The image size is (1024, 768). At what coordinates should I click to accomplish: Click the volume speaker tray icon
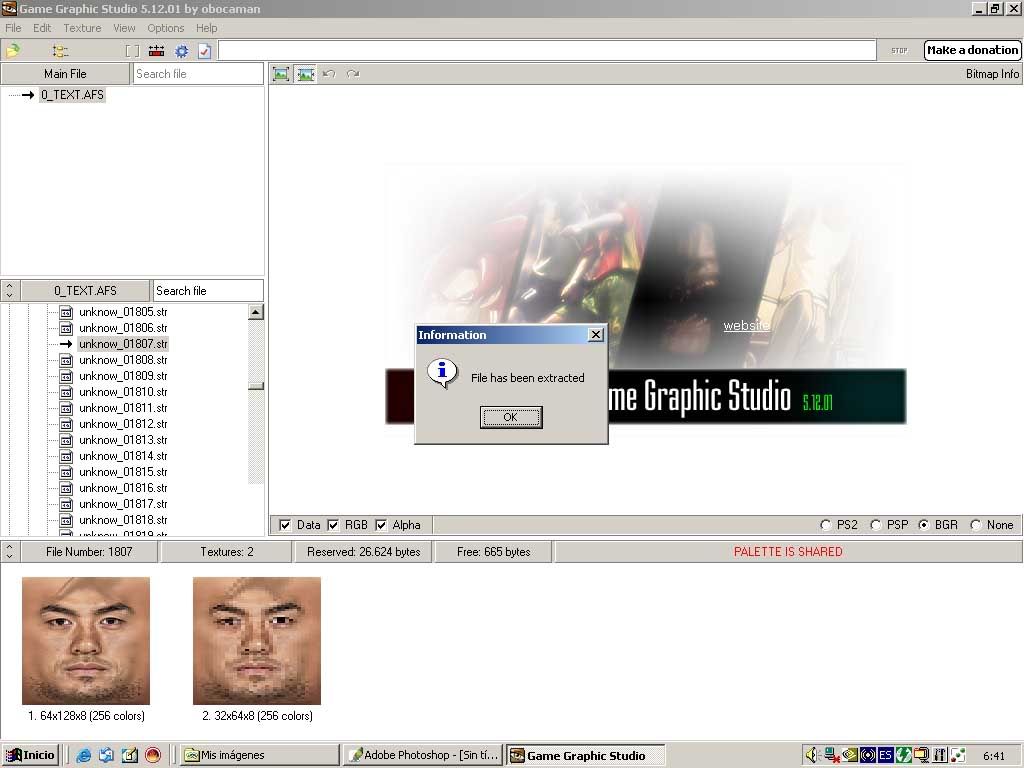click(812, 756)
